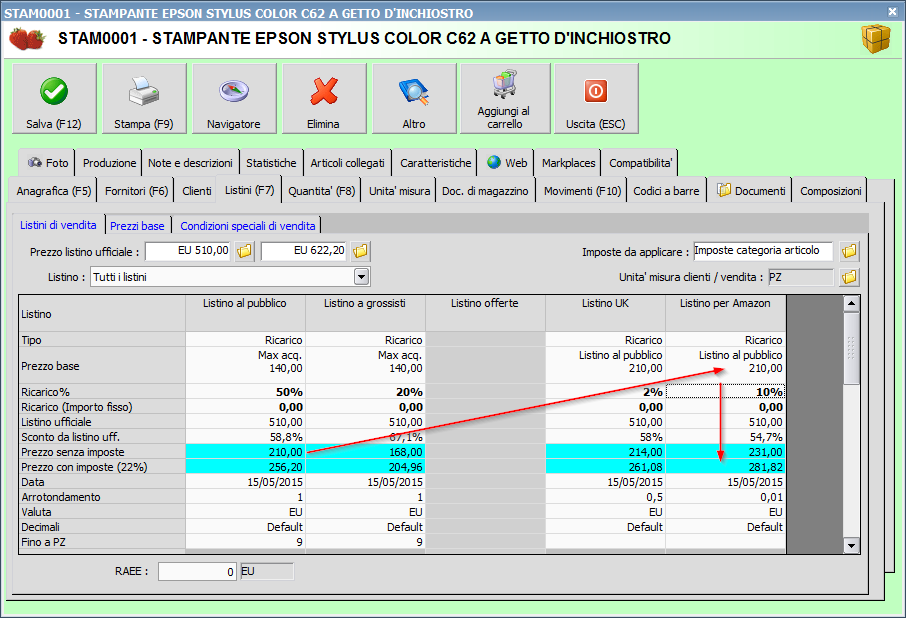The height and width of the screenshot is (618, 906).
Task: Click the Imposte da applicare field
Action: (763, 251)
